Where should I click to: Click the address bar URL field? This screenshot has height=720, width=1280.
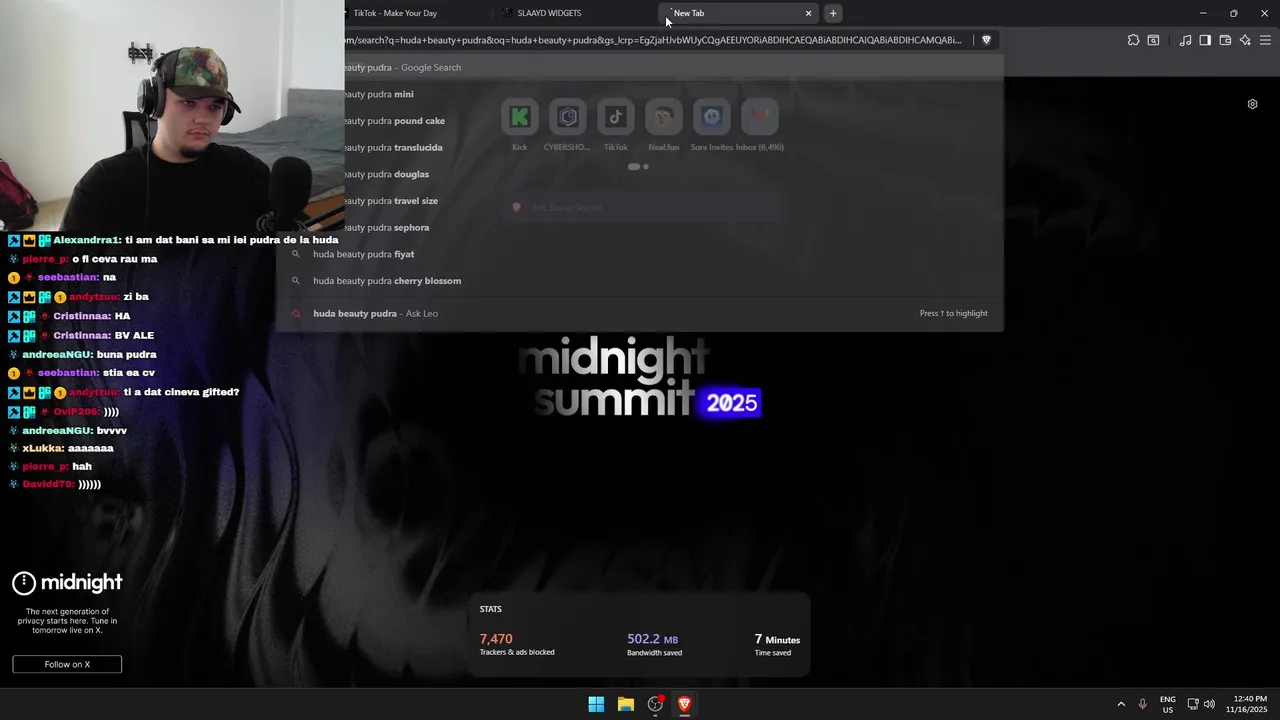[x=654, y=40]
